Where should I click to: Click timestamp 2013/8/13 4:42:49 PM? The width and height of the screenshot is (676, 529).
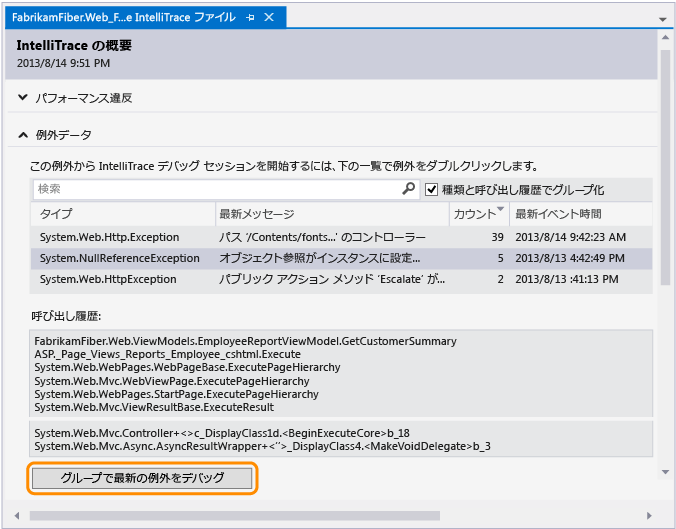point(570,258)
